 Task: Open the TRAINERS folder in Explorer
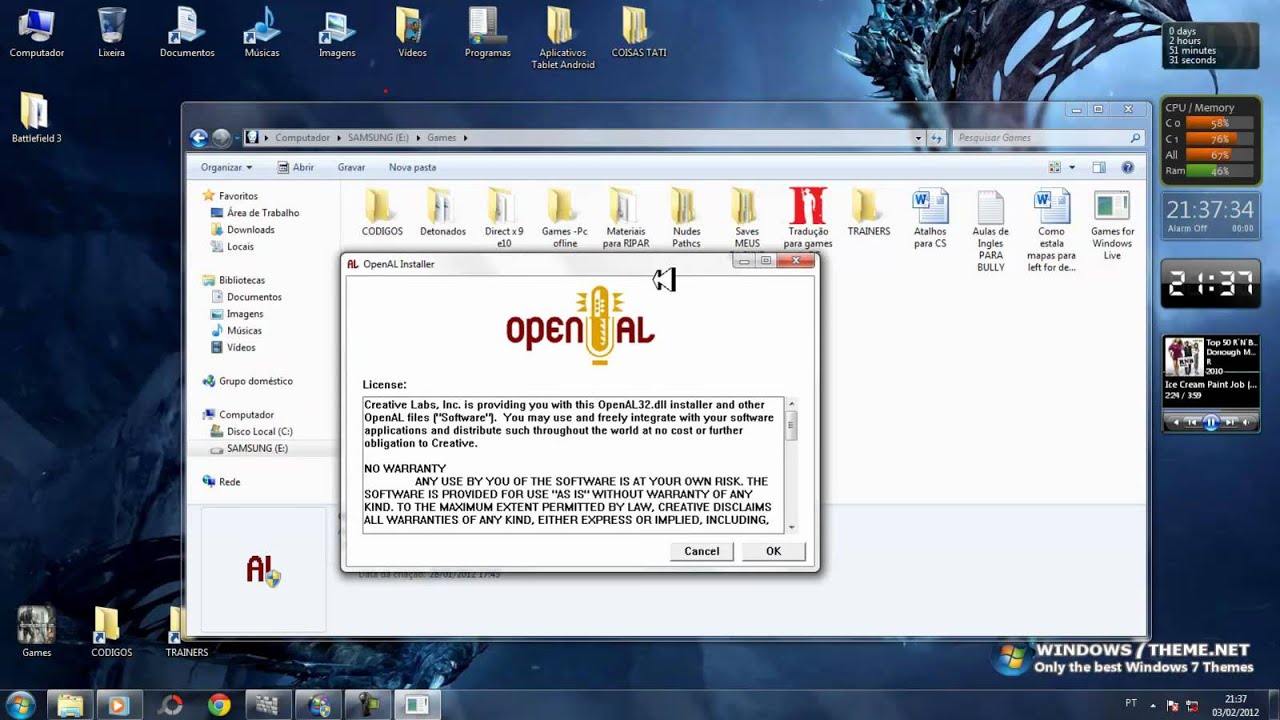(868, 213)
